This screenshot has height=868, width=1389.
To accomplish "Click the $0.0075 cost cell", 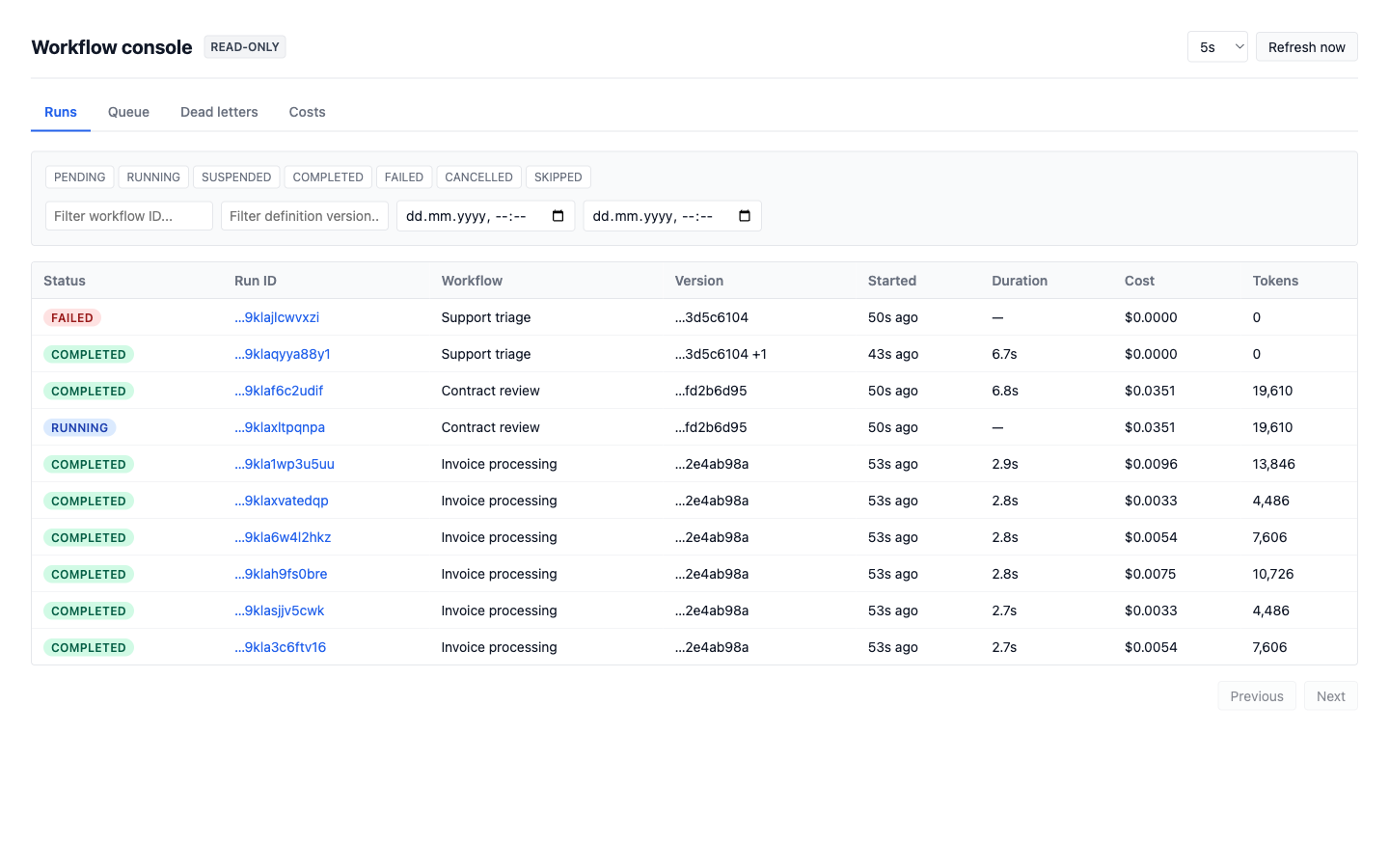I will point(1151,574).
